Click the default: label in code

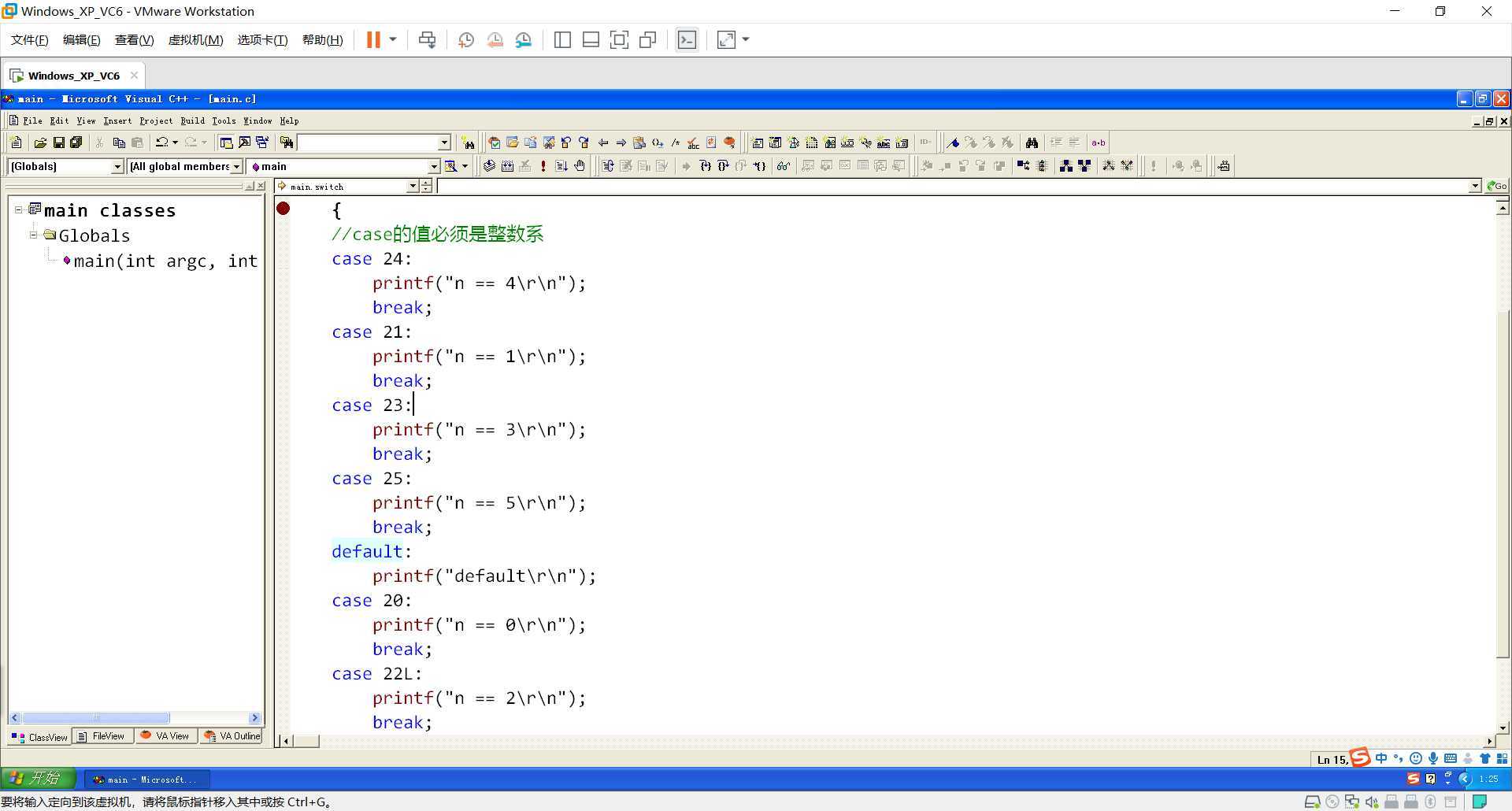coord(371,551)
